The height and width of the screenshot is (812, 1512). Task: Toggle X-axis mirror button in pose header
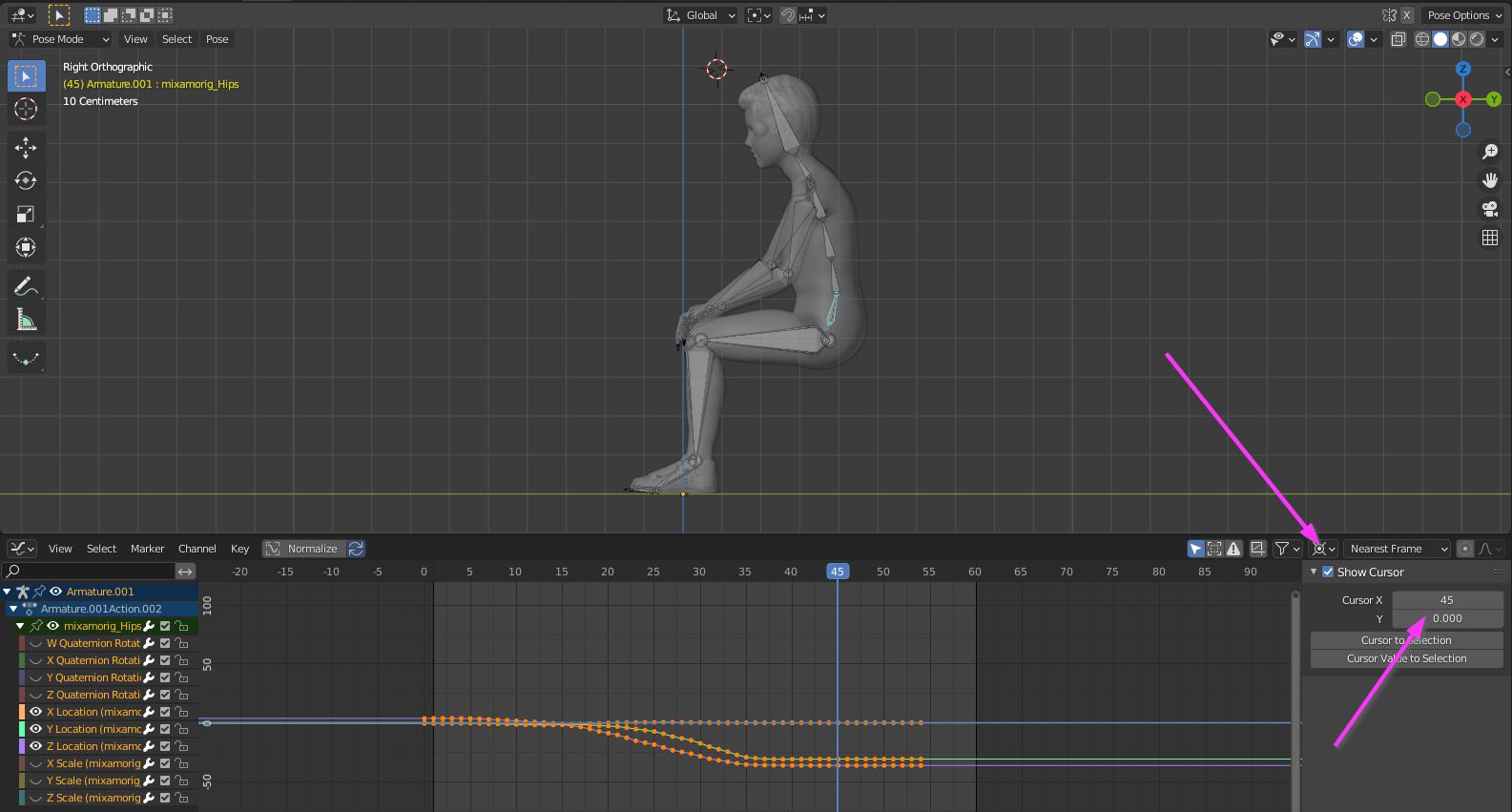pyautogui.click(x=1406, y=15)
